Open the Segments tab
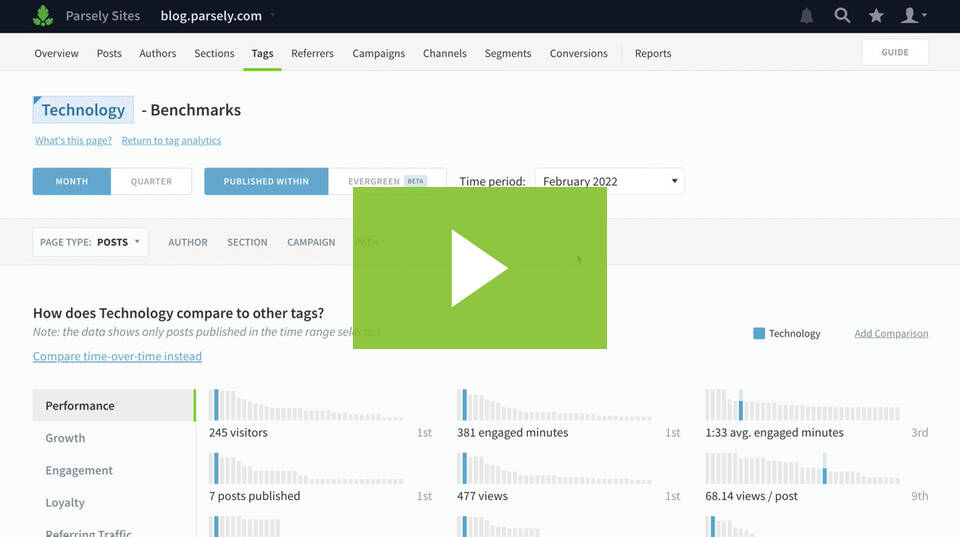 (508, 53)
